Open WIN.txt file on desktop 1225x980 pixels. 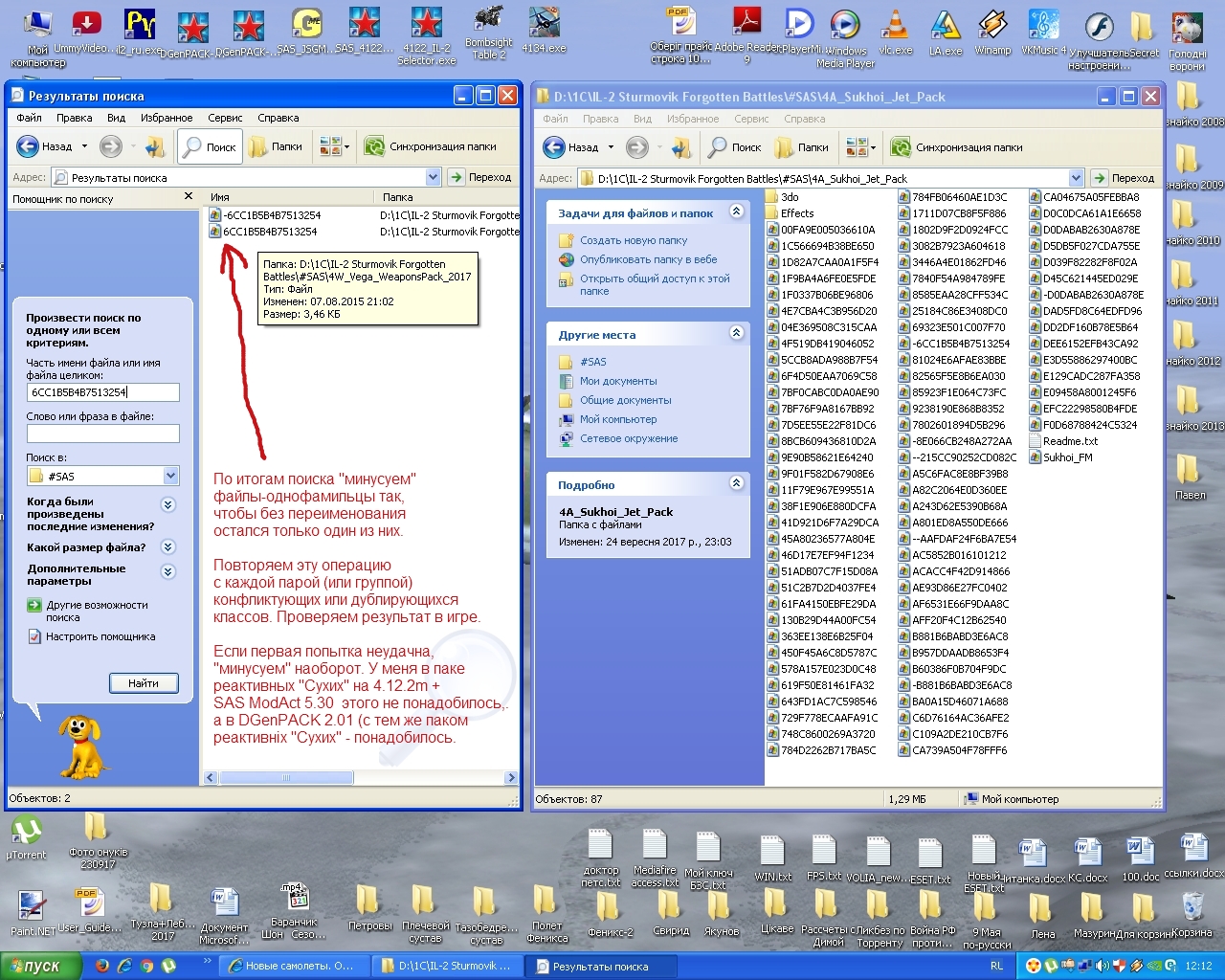pos(772,858)
